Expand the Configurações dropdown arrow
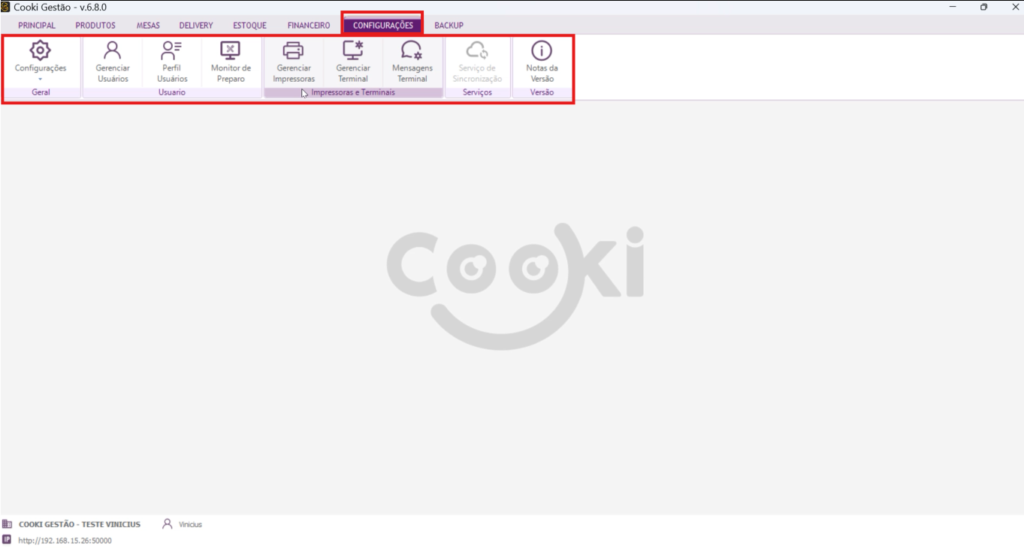The width and height of the screenshot is (1024, 548). (40, 78)
